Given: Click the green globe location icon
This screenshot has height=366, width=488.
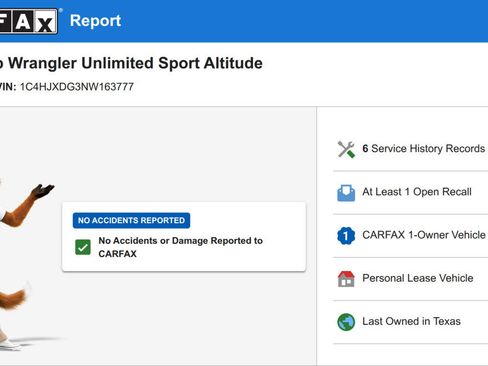Looking at the screenshot, I should 346,322.
